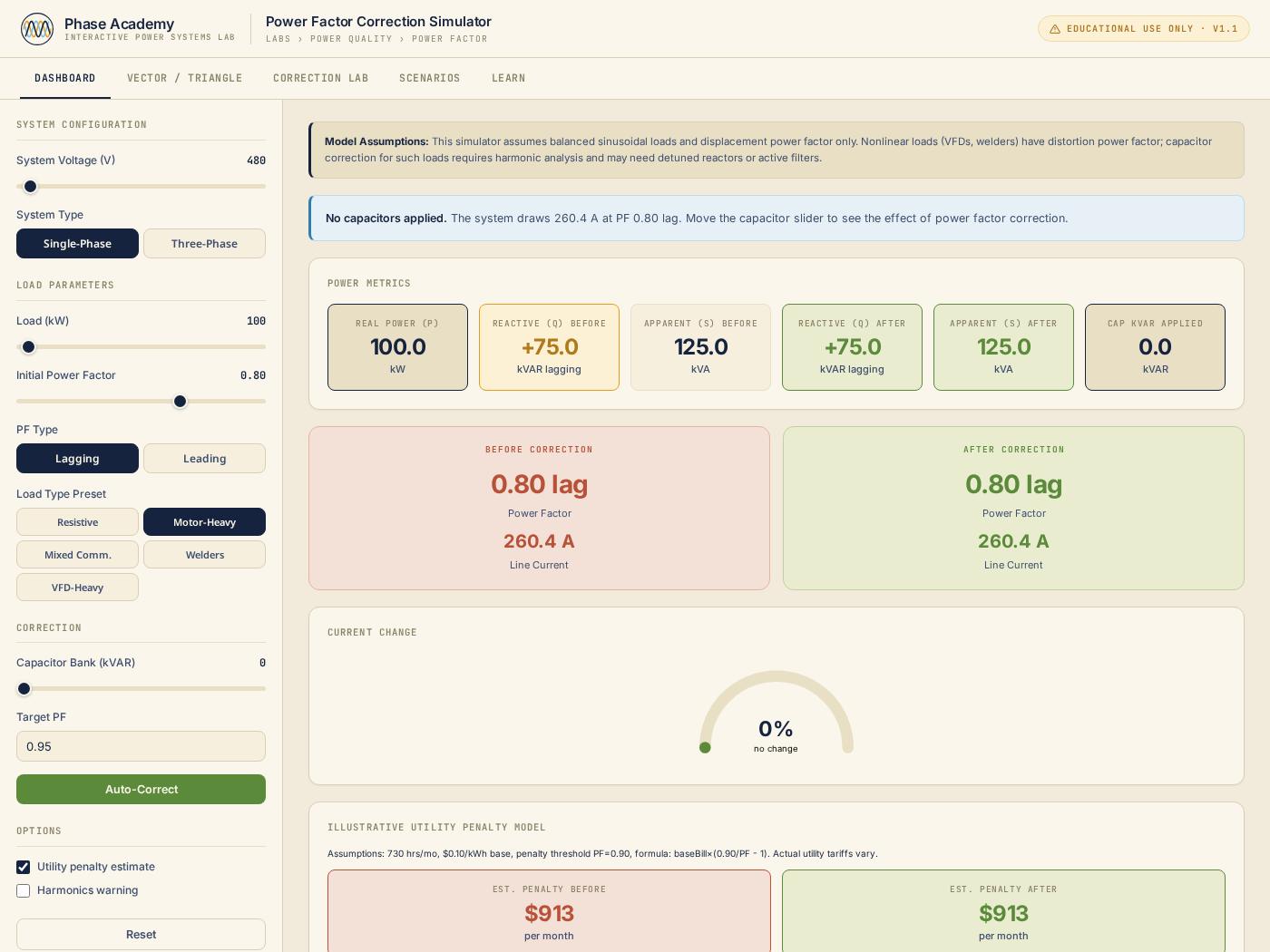The height and width of the screenshot is (952, 1270).
Task: Select the VFD-Heavy load preset
Action: click(x=77, y=587)
